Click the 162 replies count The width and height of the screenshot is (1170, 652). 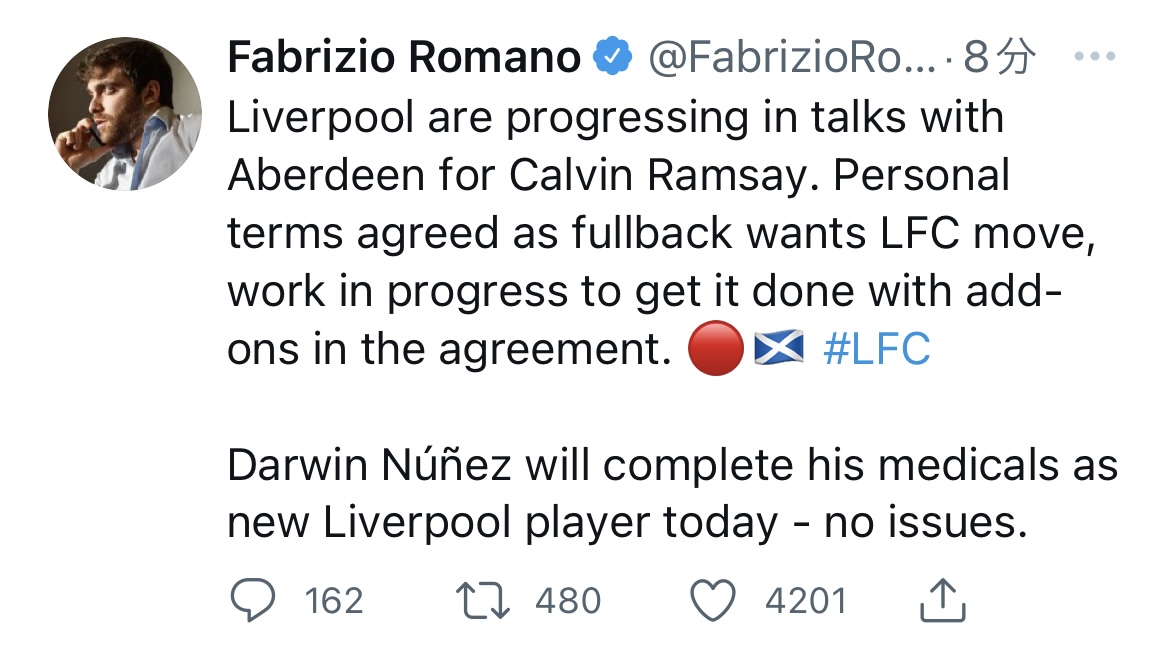coord(333,600)
